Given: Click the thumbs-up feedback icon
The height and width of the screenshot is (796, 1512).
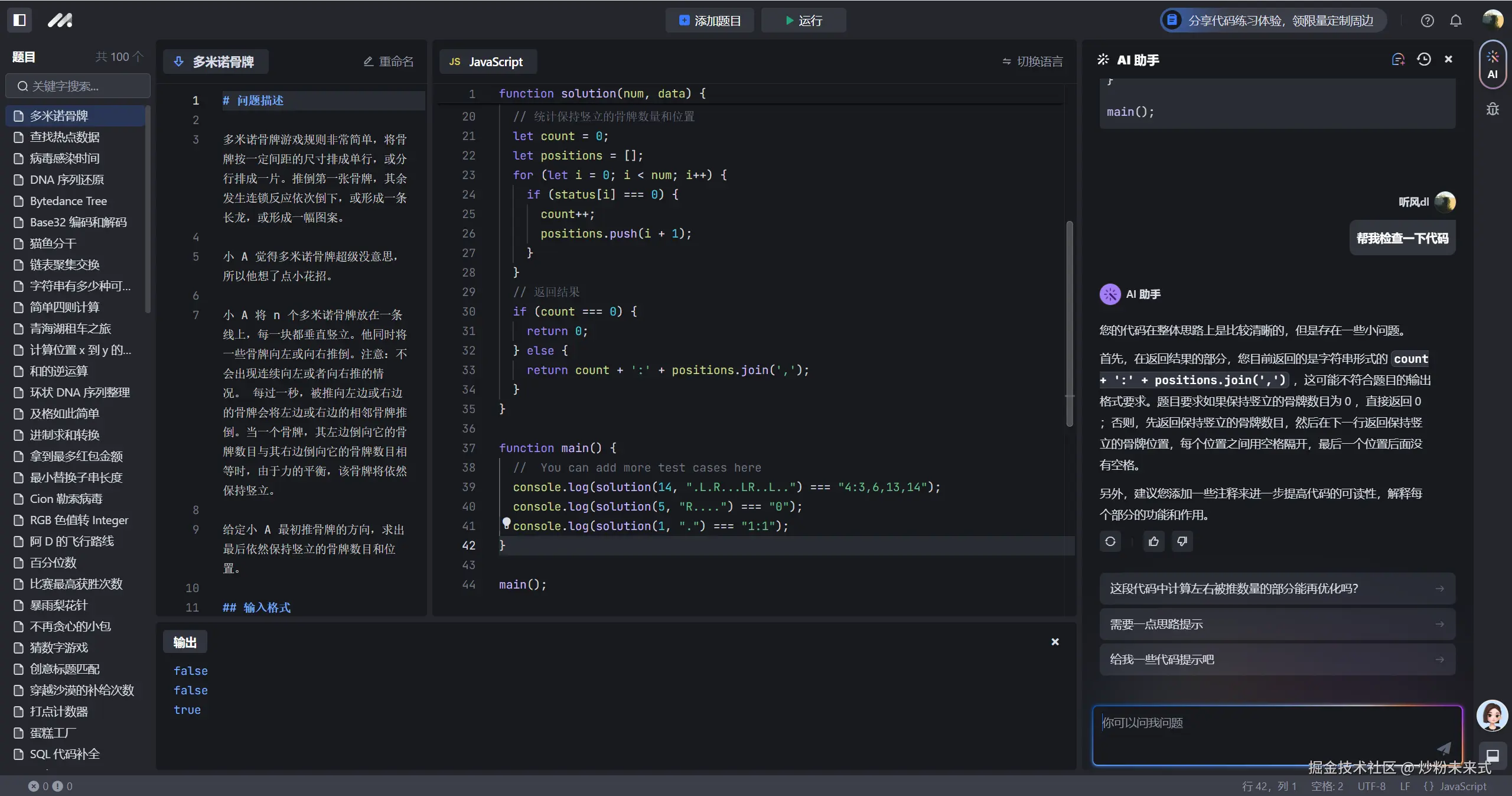Looking at the screenshot, I should (x=1153, y=541).
